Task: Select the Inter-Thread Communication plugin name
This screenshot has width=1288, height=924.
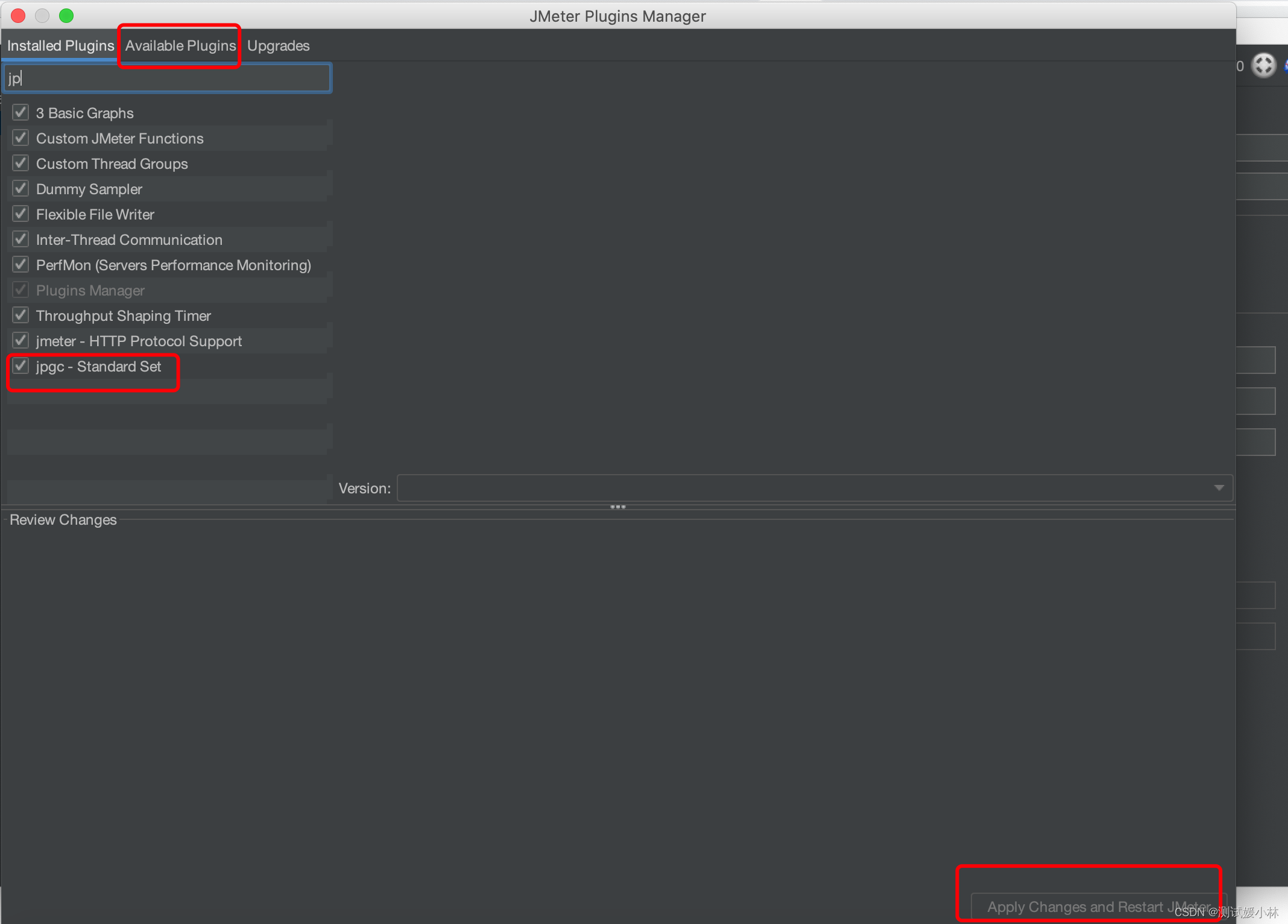Action: (129, 240)
